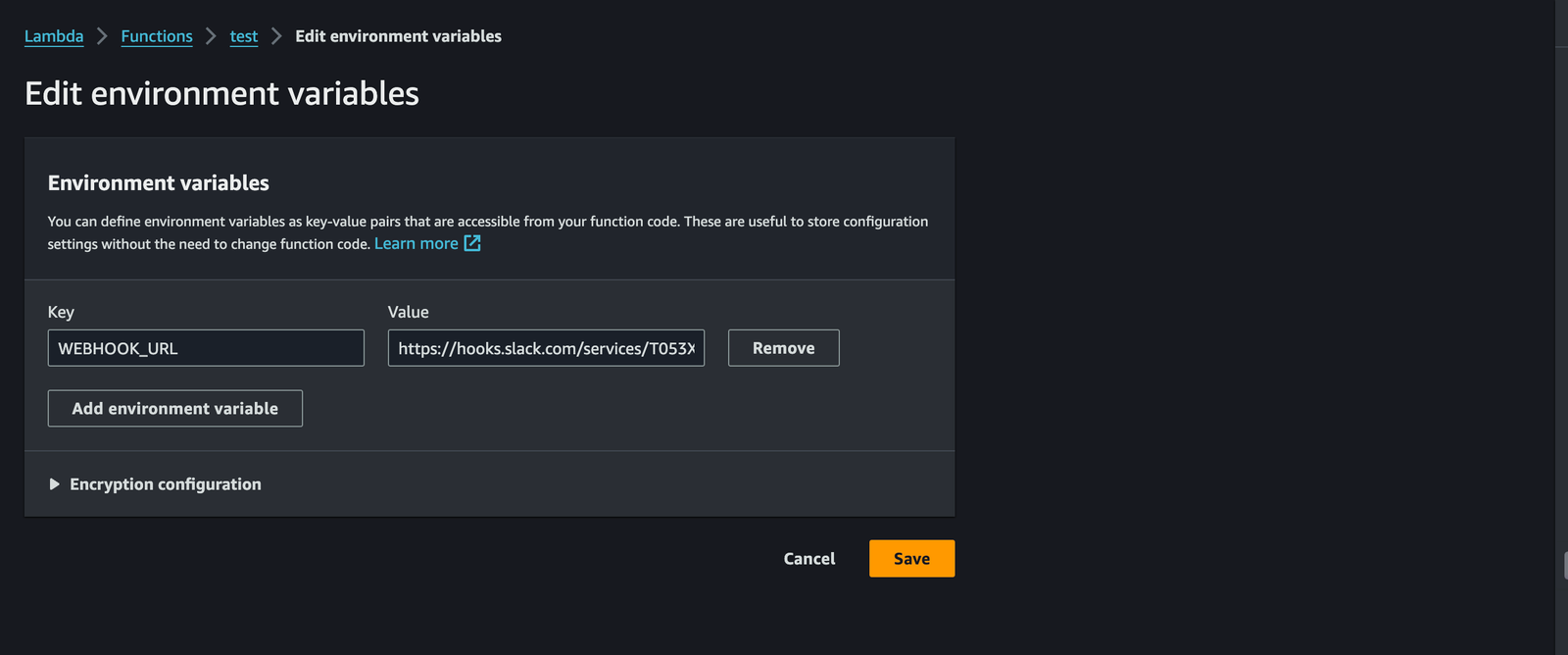This screenshot has width=1568, height=655.
Task: Click the chevron separator after Functions breadcrumb
Action: pyautogui.click(x=211, y=36)
